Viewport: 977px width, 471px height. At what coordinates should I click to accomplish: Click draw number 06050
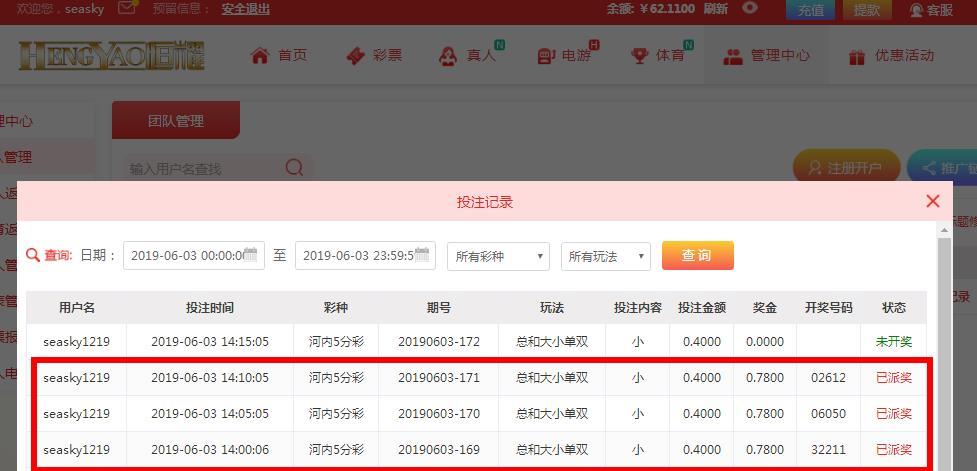click(828, 414)
